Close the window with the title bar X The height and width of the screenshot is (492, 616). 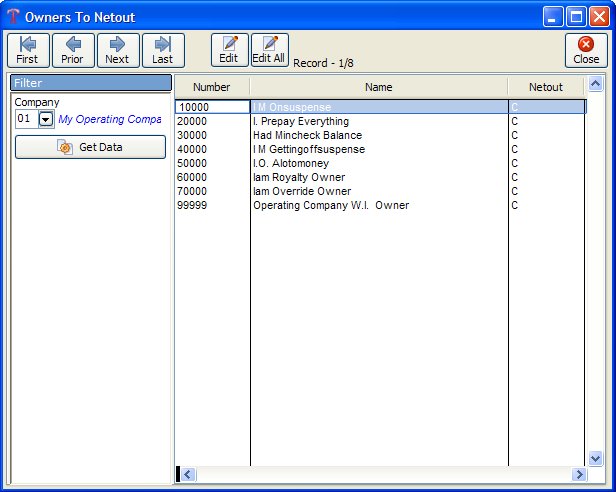click(600, 17)
